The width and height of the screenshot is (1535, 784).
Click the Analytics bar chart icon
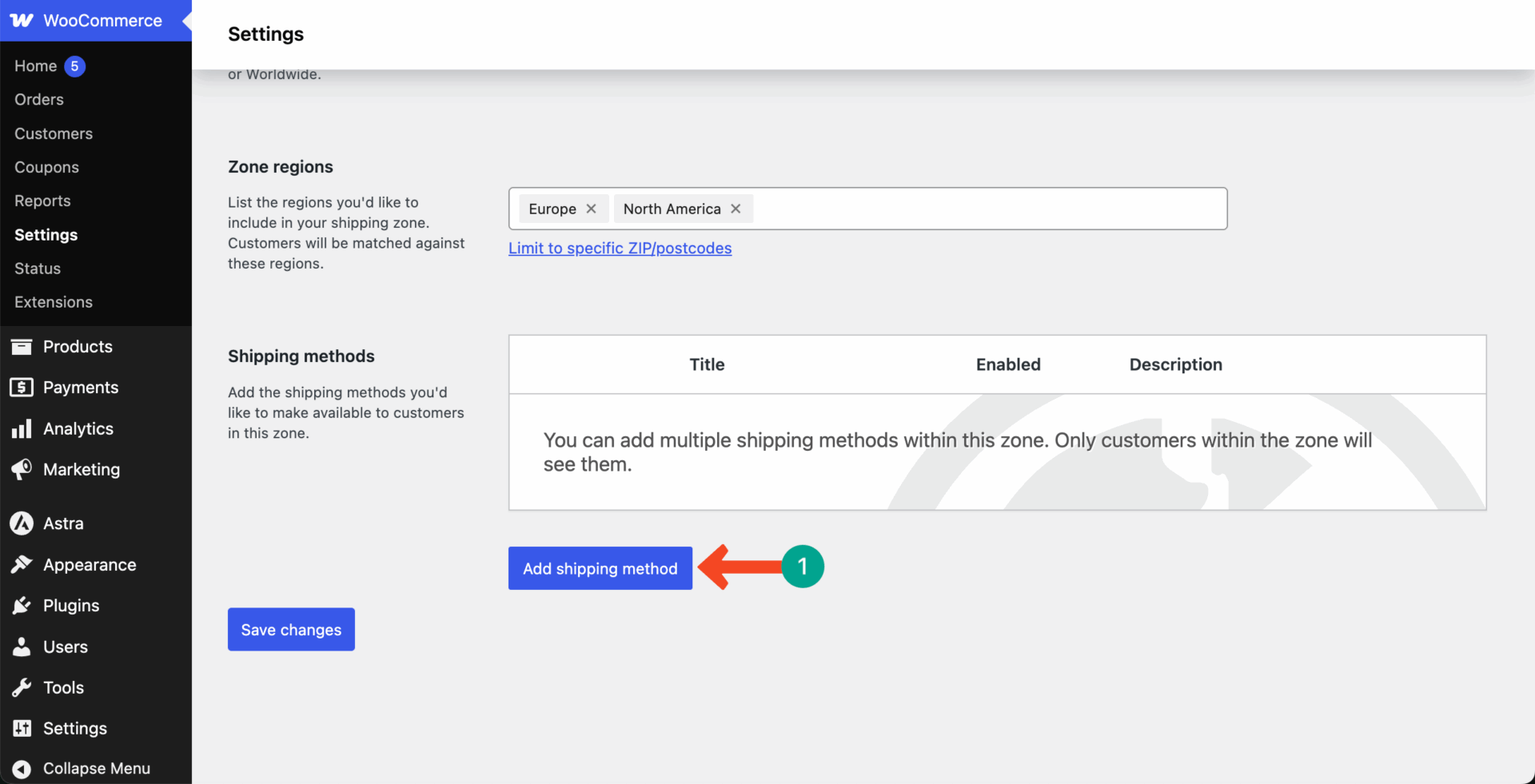[x=22, y=429]
